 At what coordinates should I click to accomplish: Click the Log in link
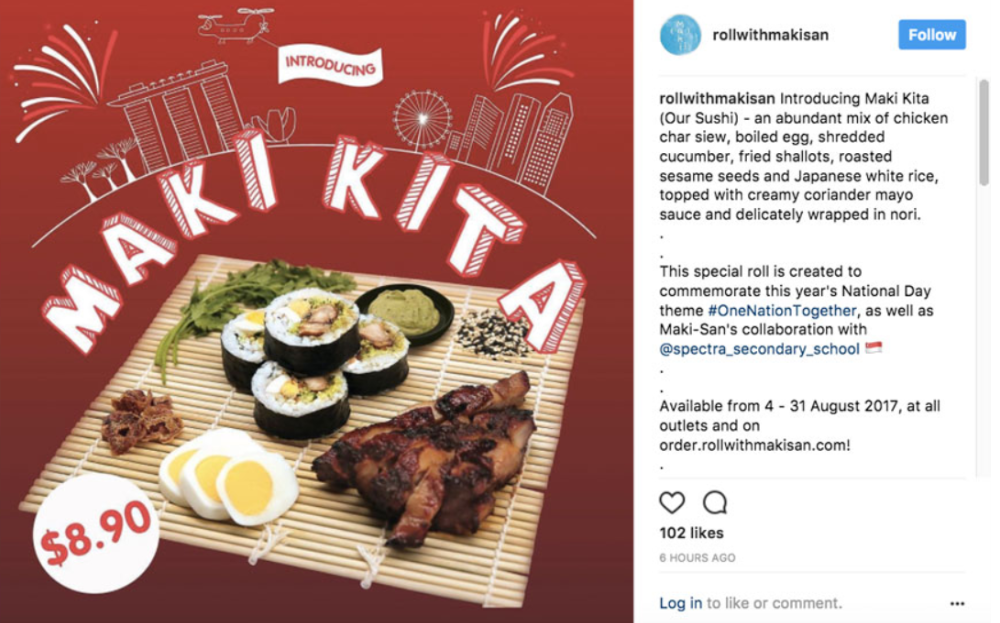point(680,603)
